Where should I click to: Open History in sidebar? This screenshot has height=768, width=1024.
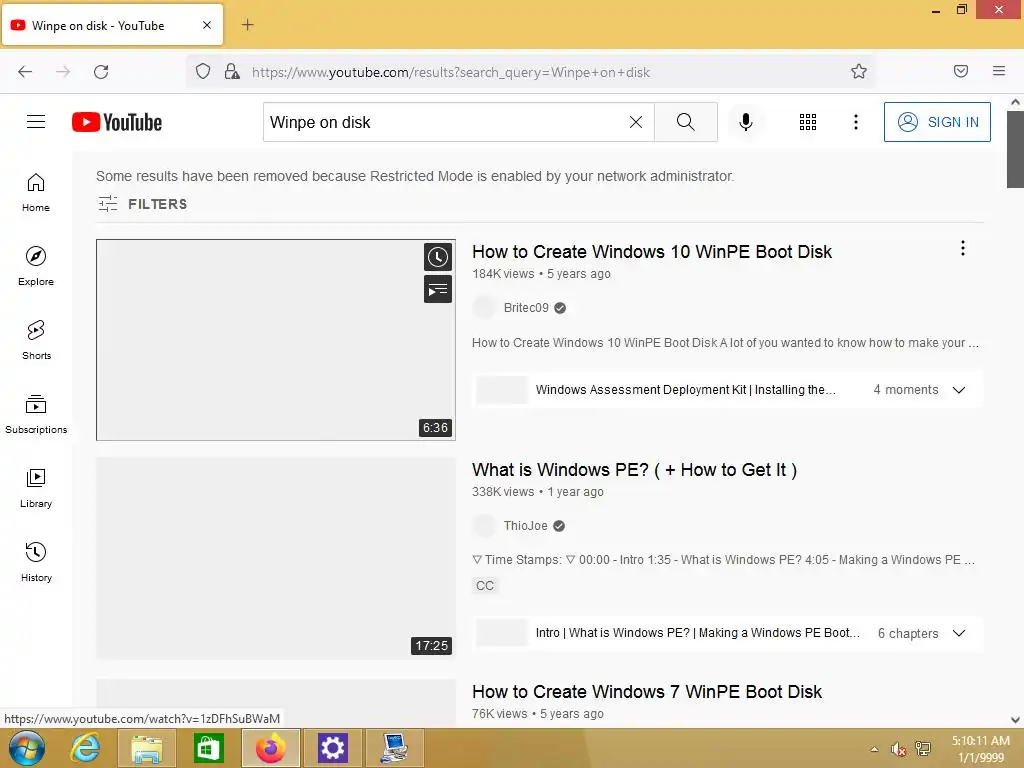[36, 562]
